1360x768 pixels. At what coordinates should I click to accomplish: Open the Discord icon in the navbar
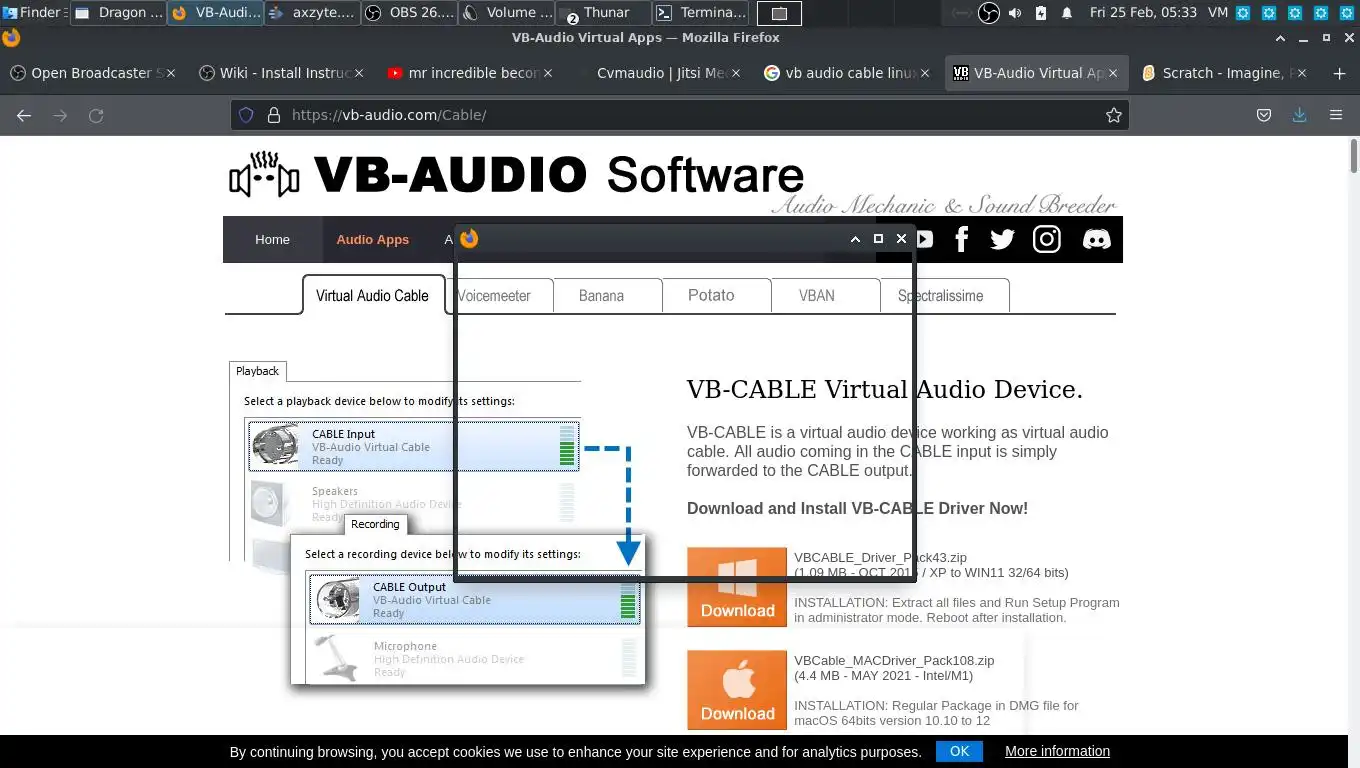click(1096, 239)
